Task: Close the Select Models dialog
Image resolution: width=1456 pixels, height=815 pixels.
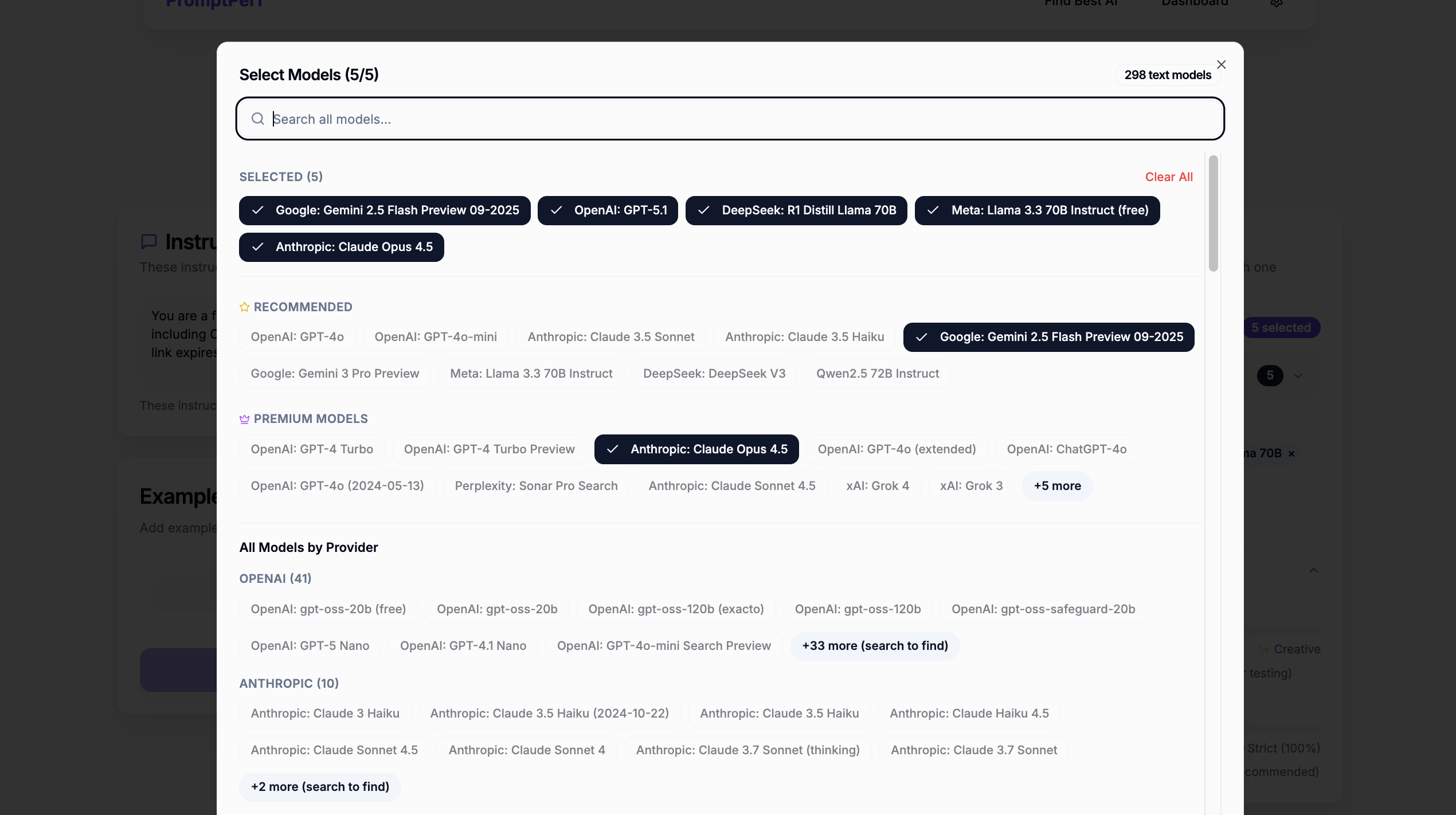Action: pos(1221,64)
